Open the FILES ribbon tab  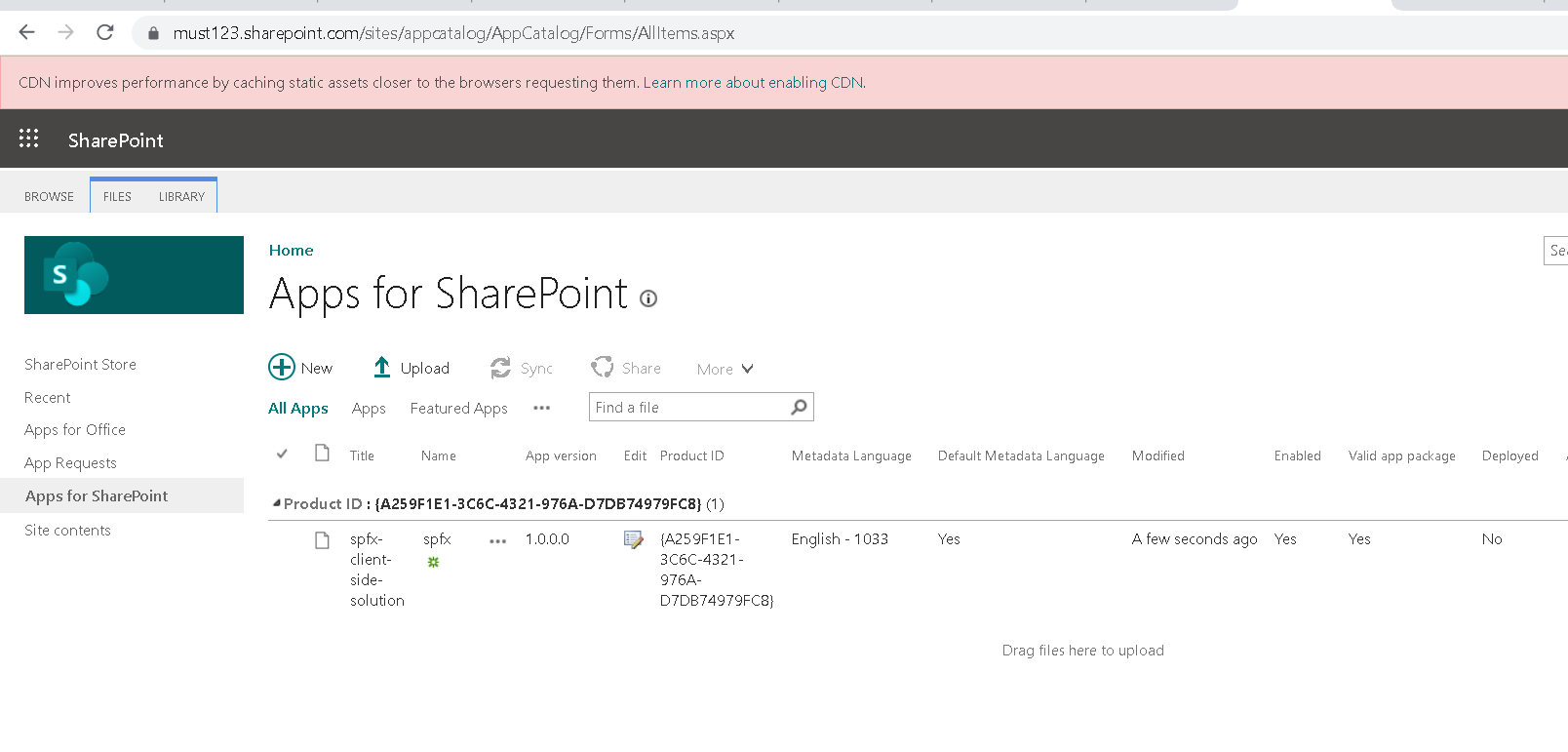click(117, 196)
